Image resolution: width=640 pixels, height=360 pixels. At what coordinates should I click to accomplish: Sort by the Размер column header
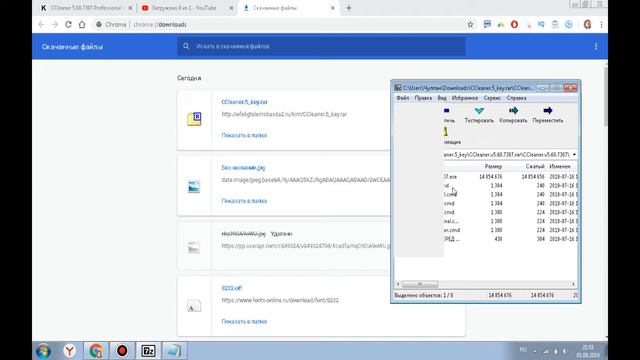493,167
